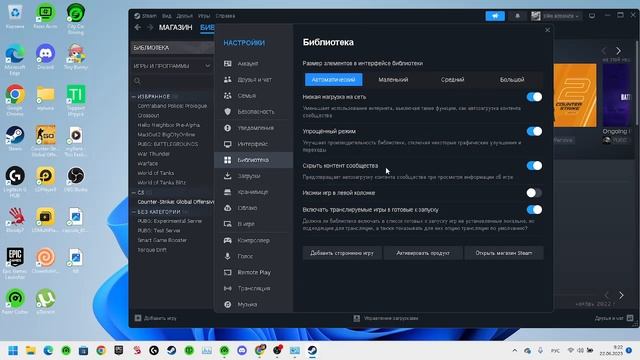Open the Интерфейс settings section
This screenshot has width=640, height=360.
tap(253, 144)
